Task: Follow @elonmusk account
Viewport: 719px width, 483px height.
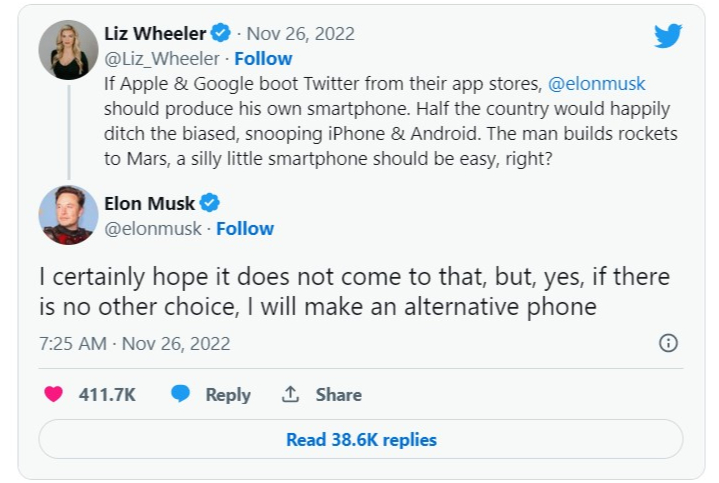Action: tap(245, 229)
